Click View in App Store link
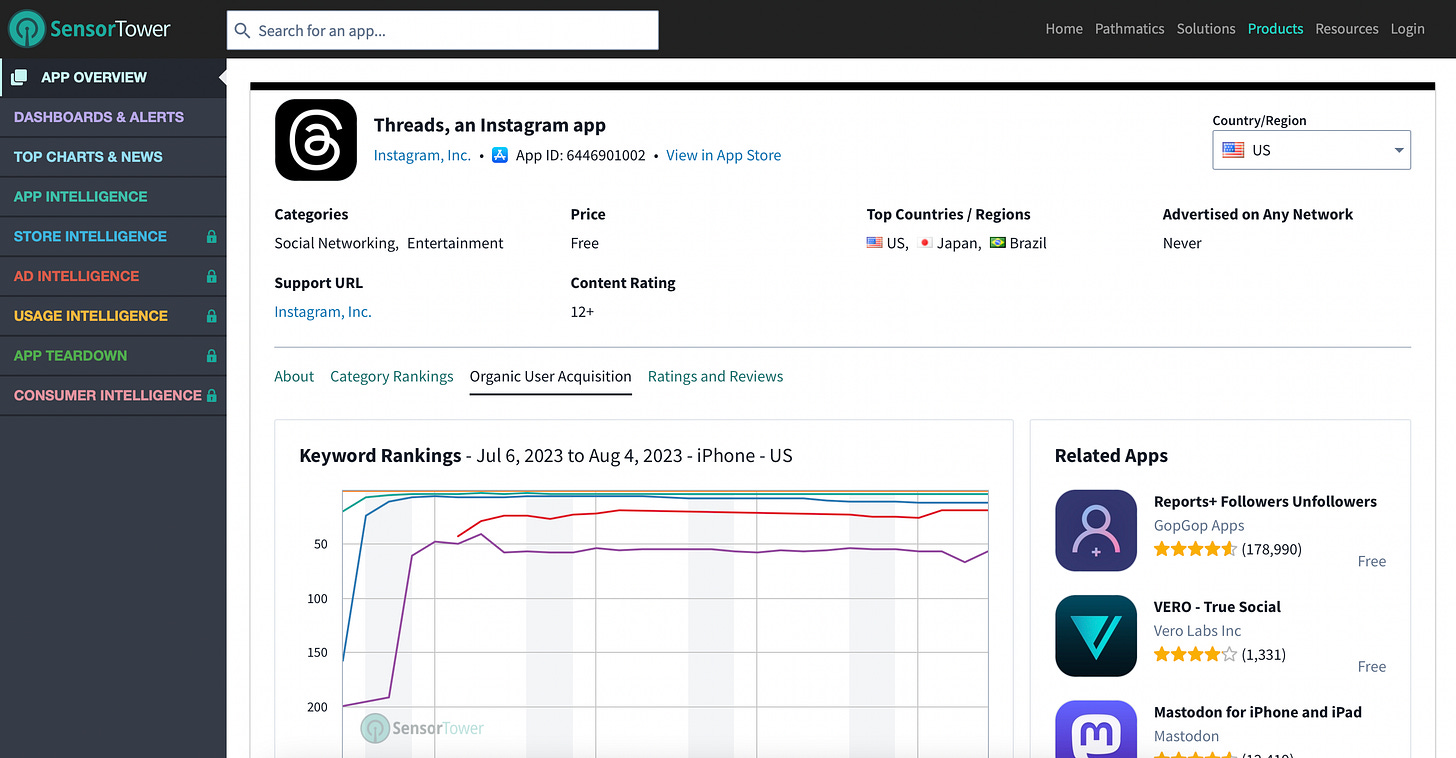1456x758 pixels. [724, 155]
